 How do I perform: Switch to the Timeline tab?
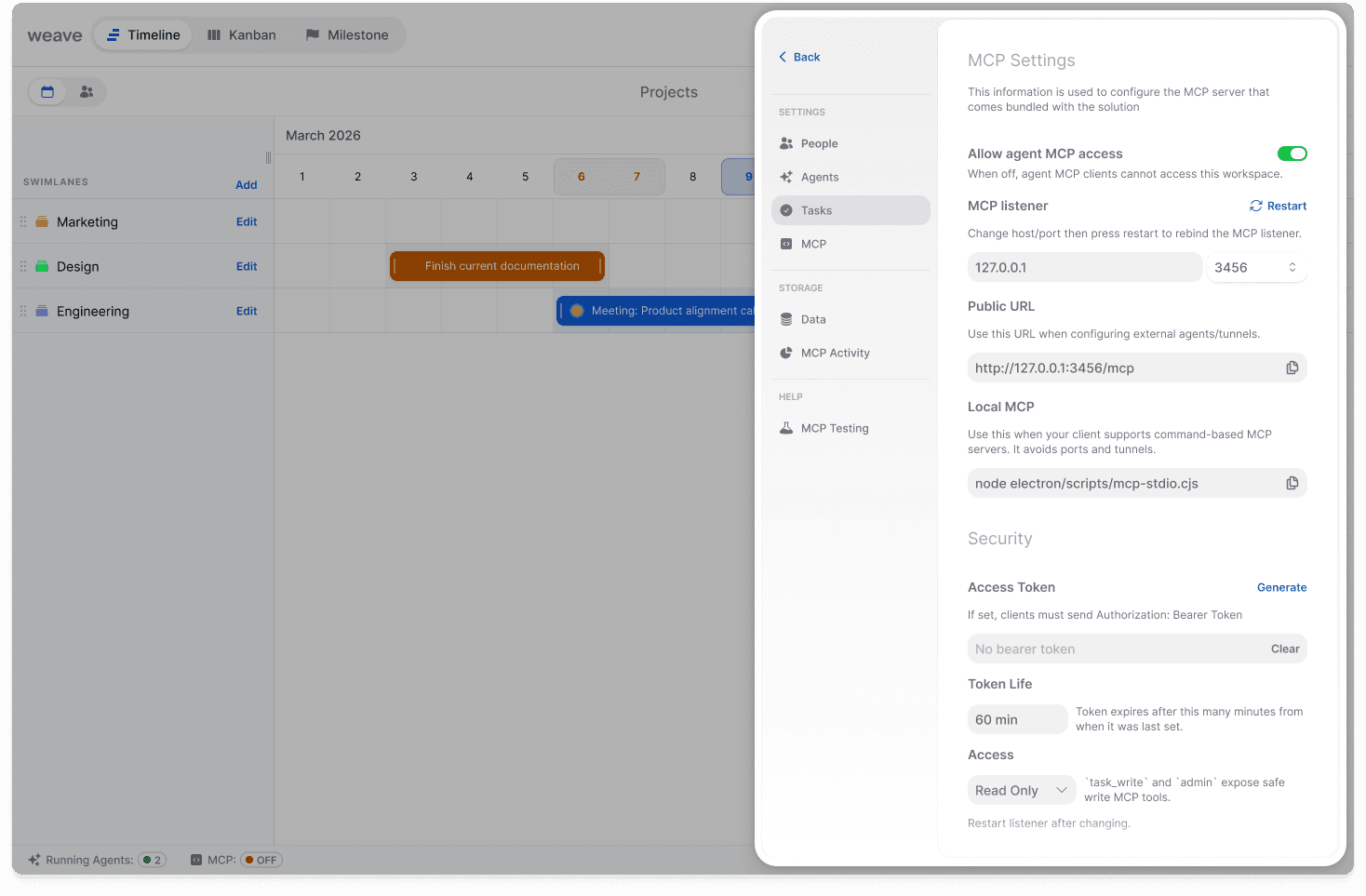click(143, 35)
